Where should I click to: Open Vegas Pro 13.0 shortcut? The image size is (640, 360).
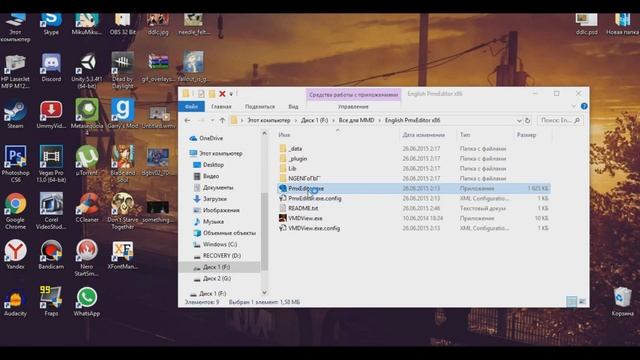(51, 164)
